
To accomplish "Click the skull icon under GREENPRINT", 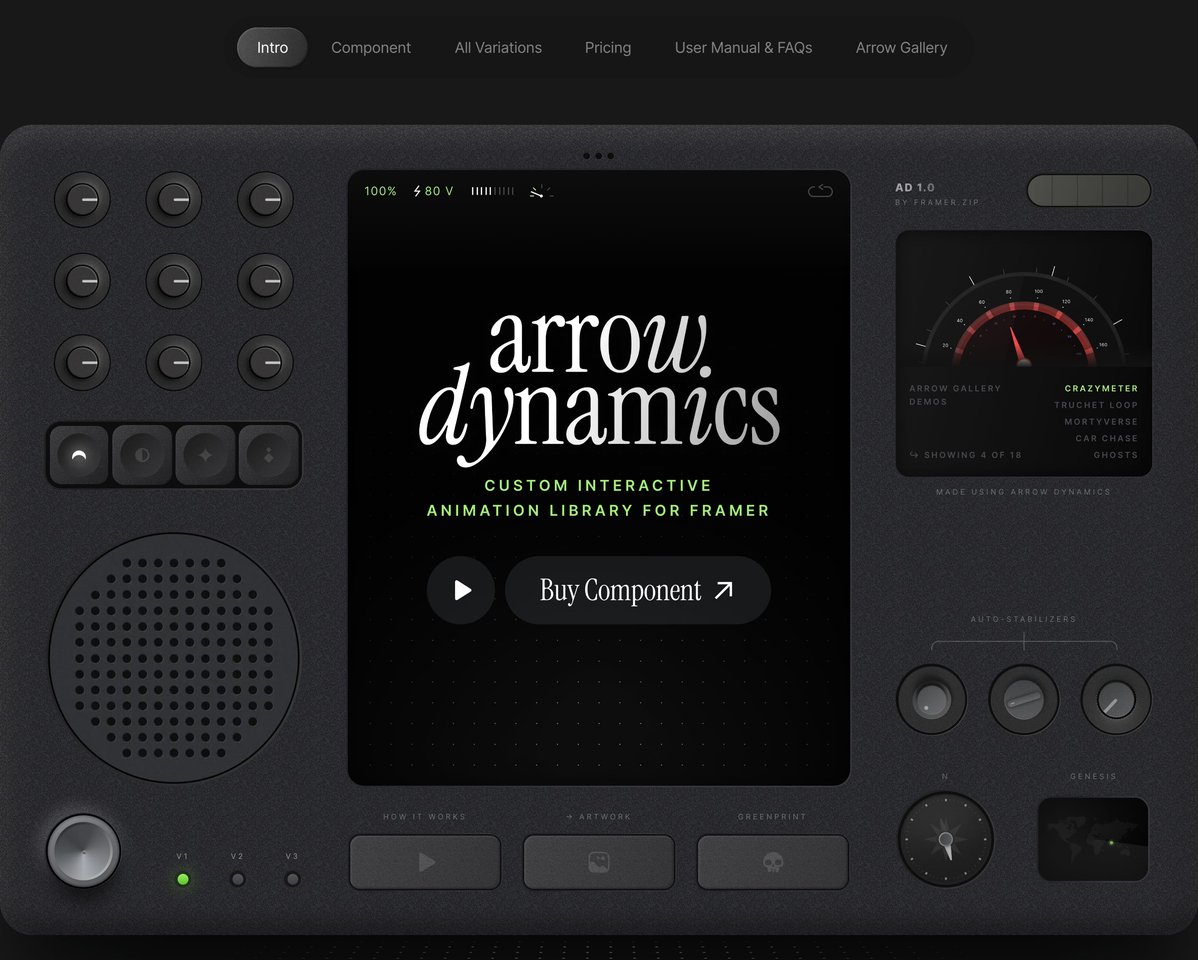I will pyautogui.click(x=772, y=861).
